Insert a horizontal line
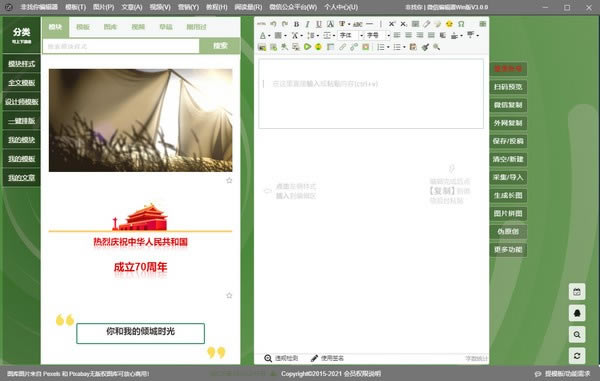Screen dimensions: 600x381 pos(370,24)
